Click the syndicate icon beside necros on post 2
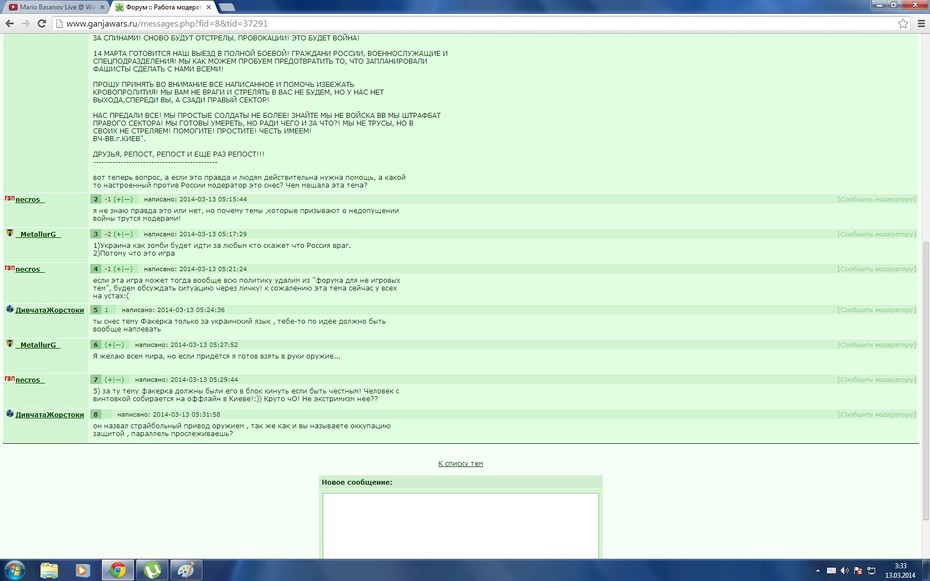 [x=9, y=198]
